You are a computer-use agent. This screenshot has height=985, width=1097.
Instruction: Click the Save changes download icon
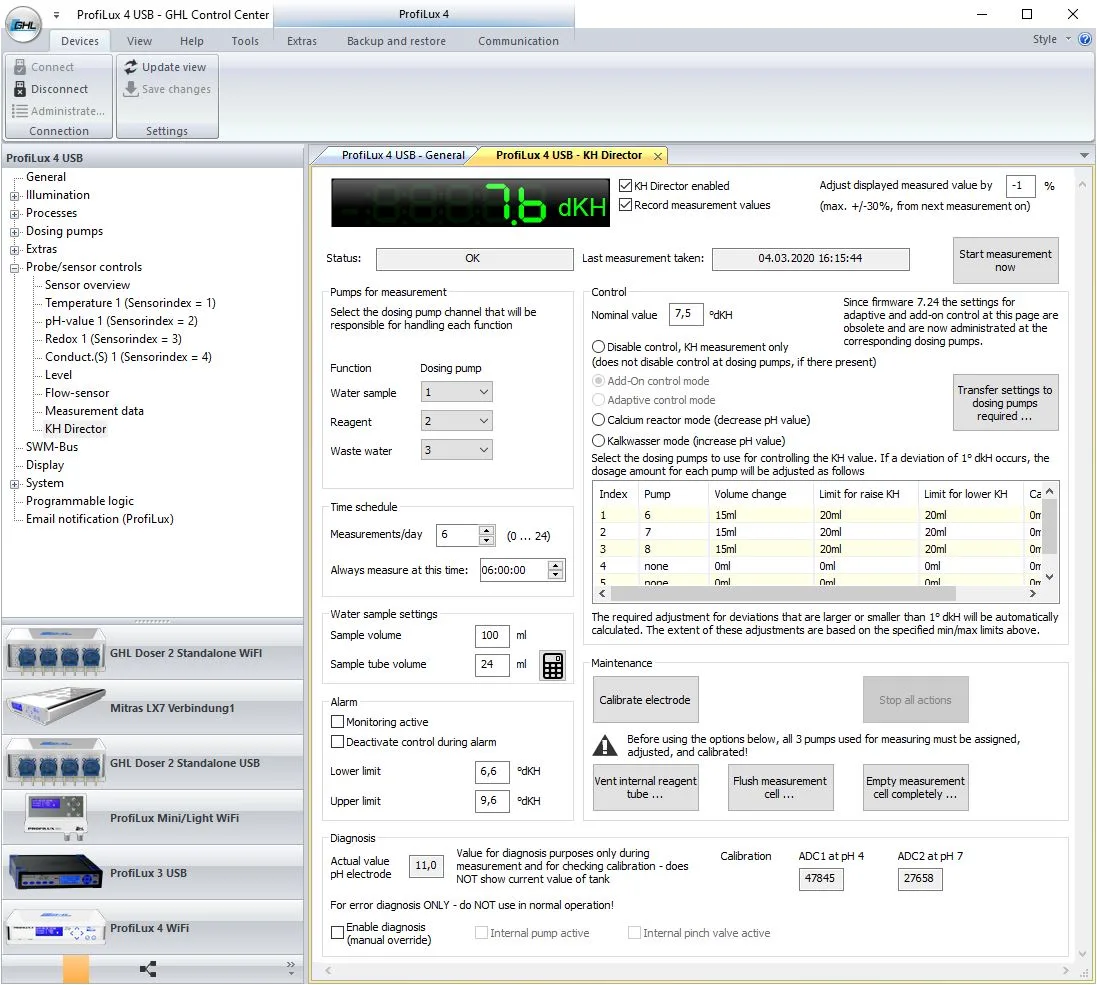click(x=131, y=89)
